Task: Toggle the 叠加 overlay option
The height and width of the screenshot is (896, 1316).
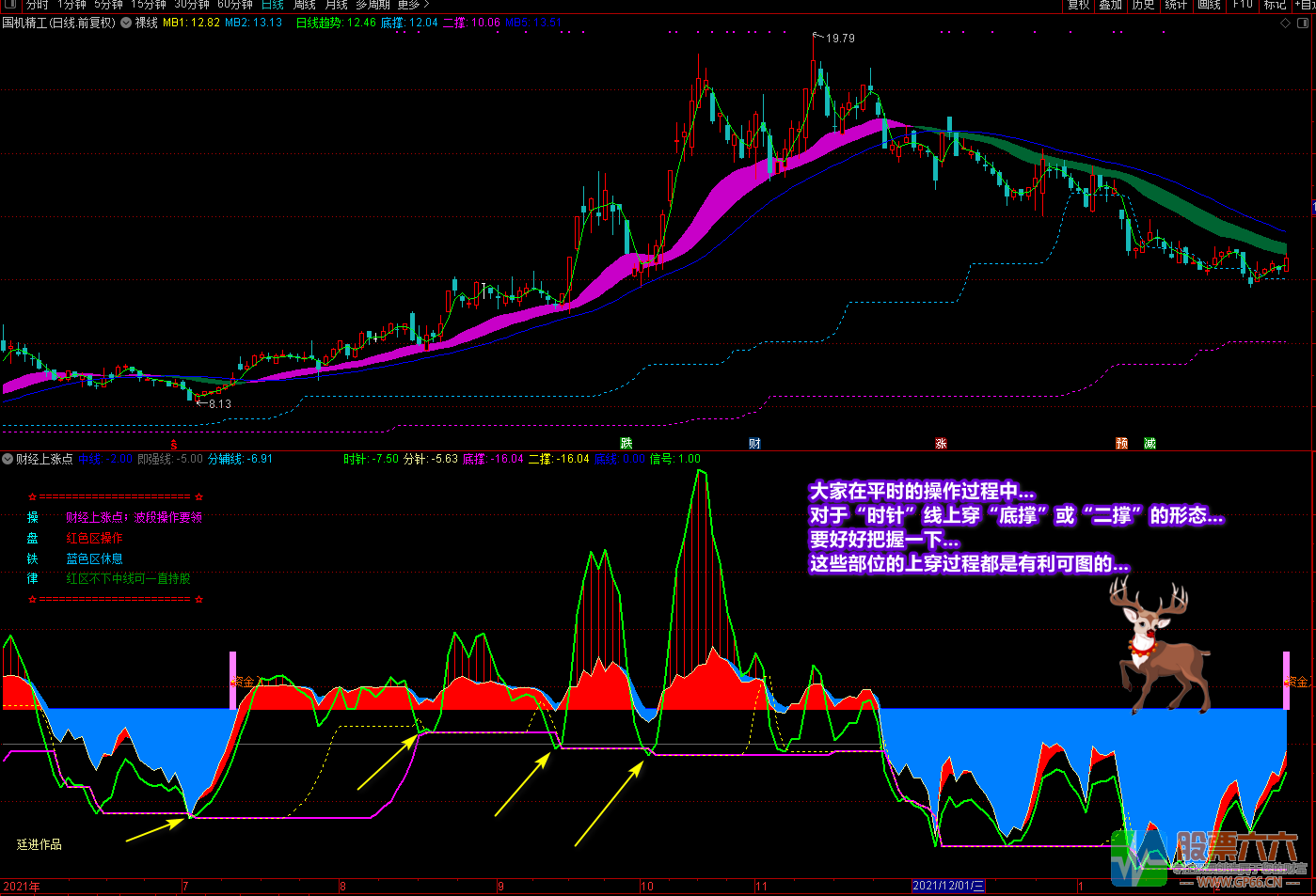Action: (x=1111, y=5)
